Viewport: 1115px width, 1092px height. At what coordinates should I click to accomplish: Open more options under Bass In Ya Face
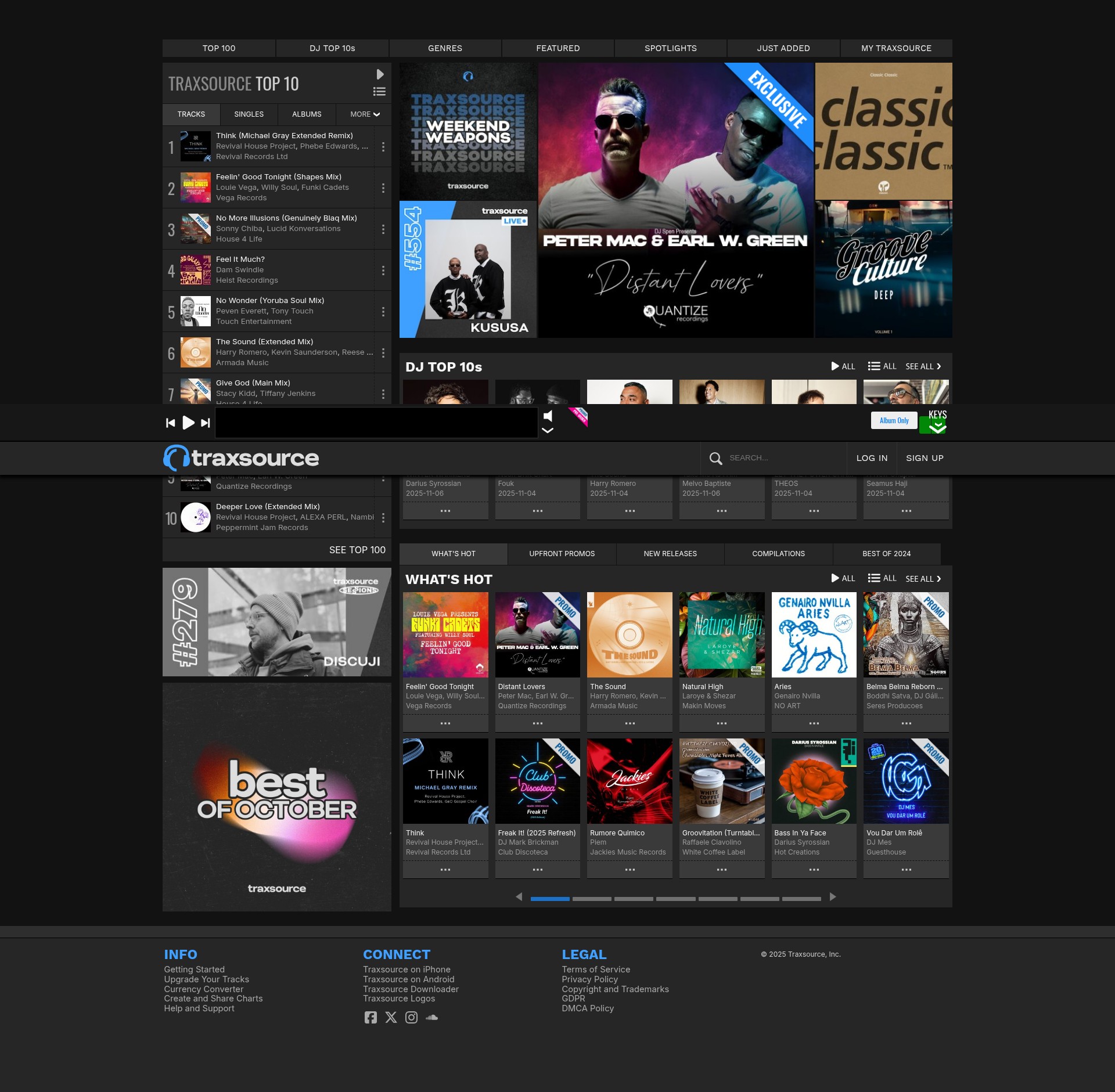[814, 870]
